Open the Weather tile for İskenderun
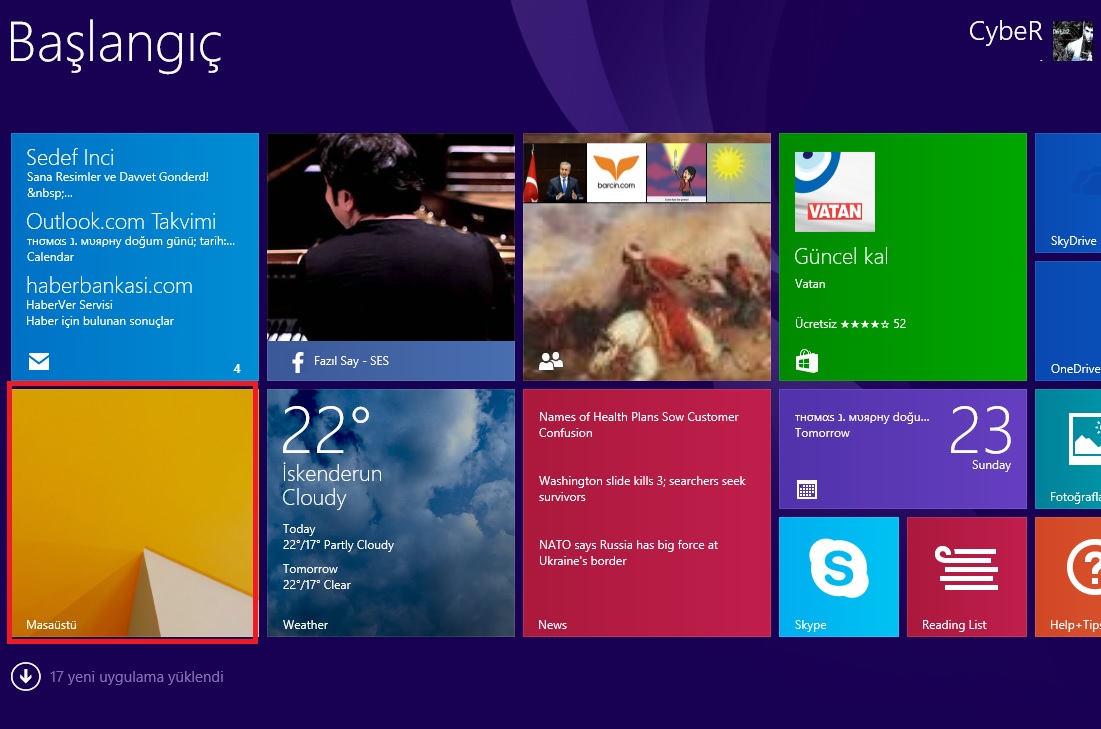The width and height of the screenshot is (1101, 729). (391, 513)
